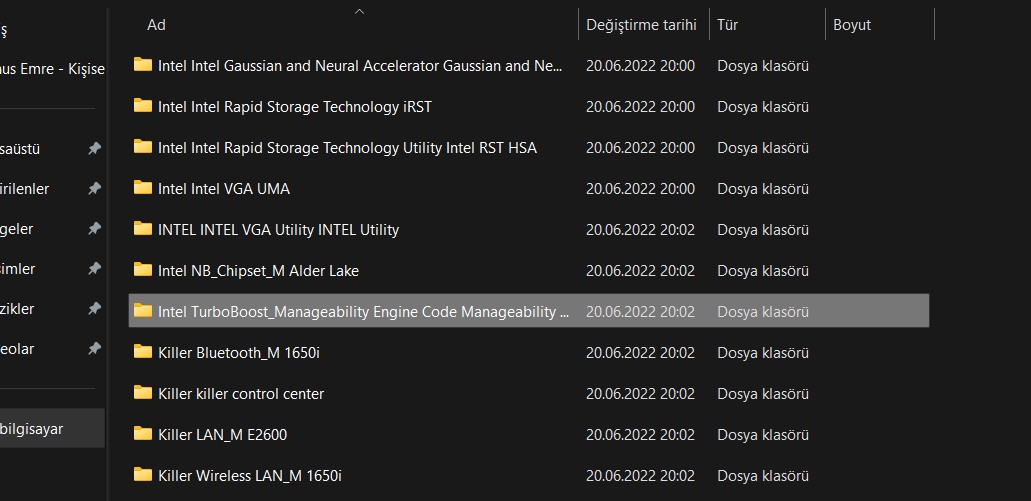1031x501 pixels.
Task: Select Intel Rapid Storage Technology Utility folder name
Action: [x=347, y=148]
